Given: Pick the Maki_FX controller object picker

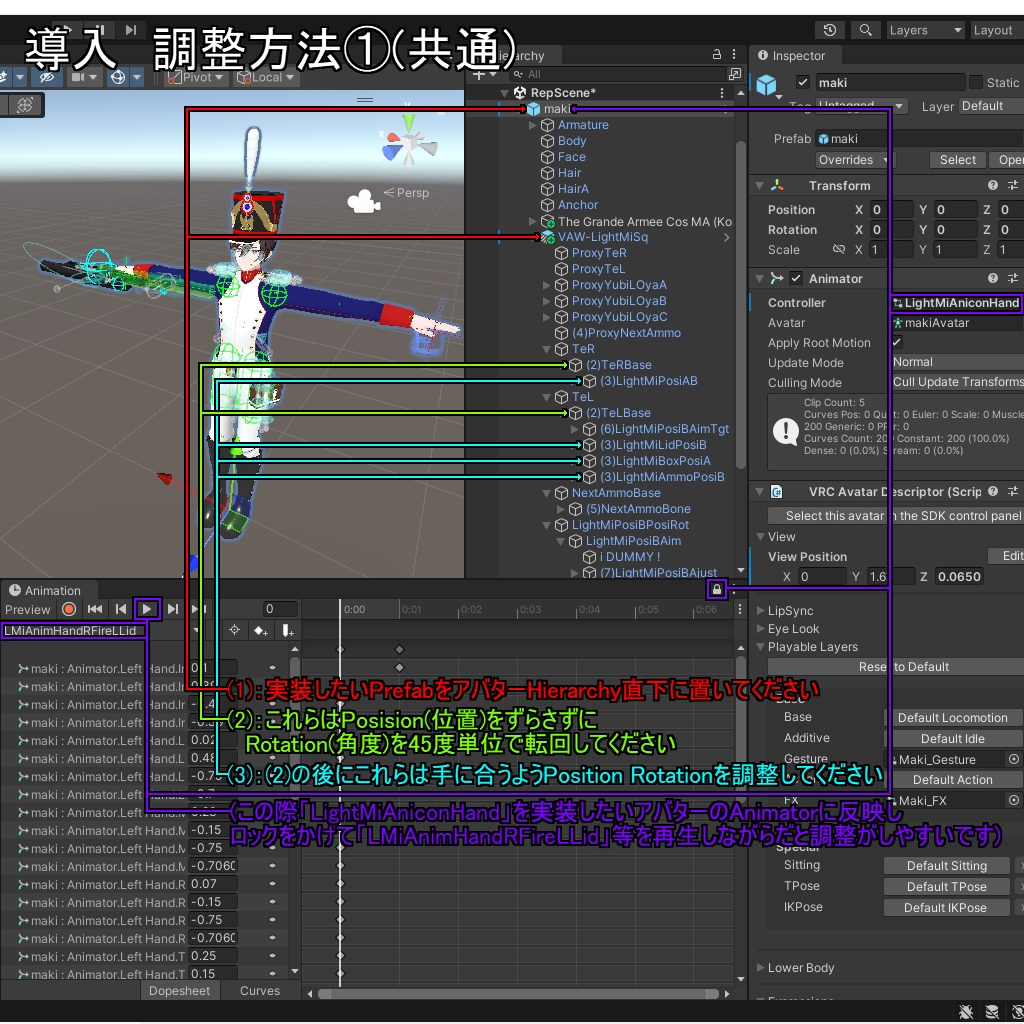Looking at the screenshot, I should (x=1014, y=800).
